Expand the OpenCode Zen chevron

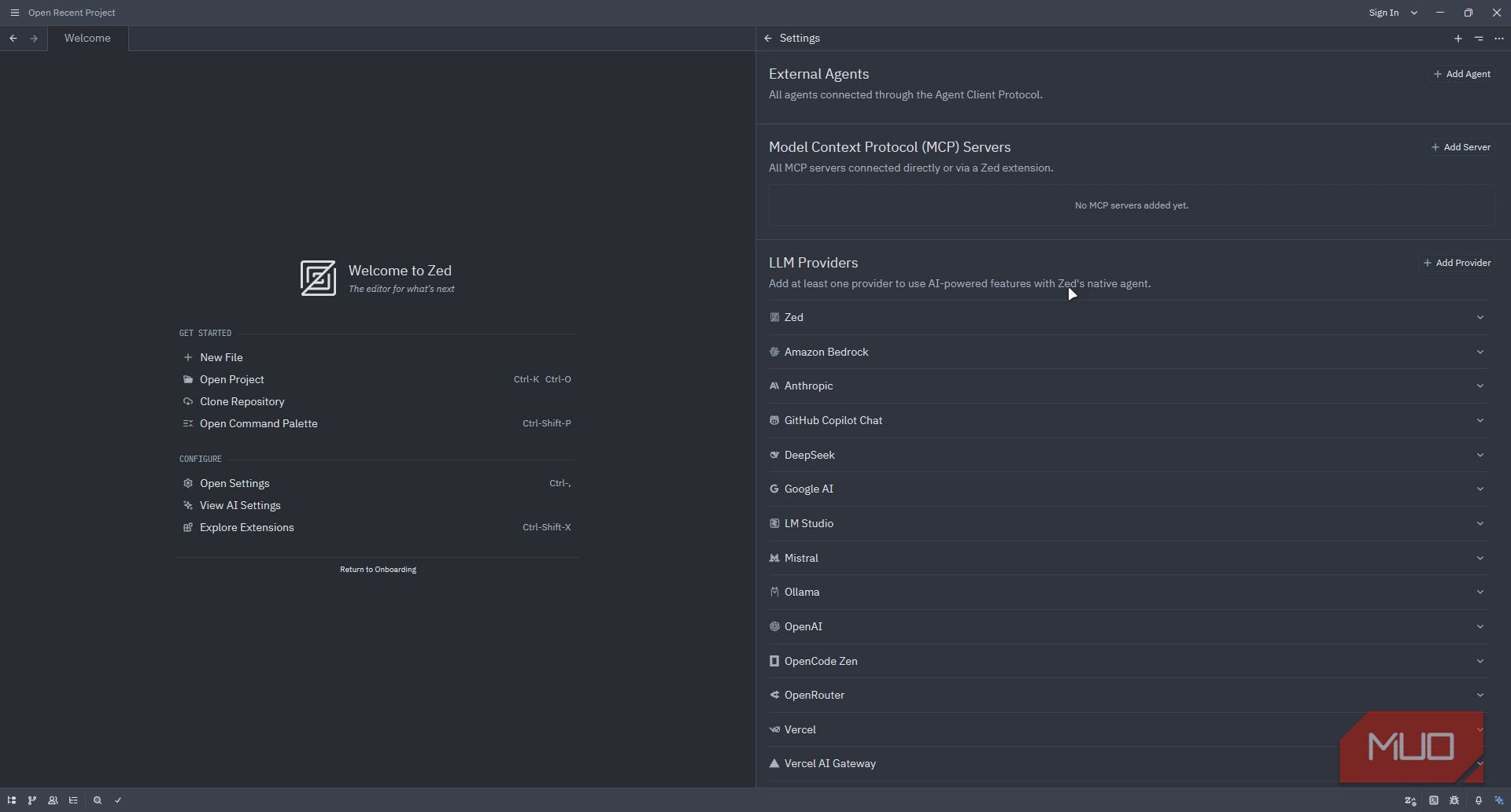click(1480, 662)
